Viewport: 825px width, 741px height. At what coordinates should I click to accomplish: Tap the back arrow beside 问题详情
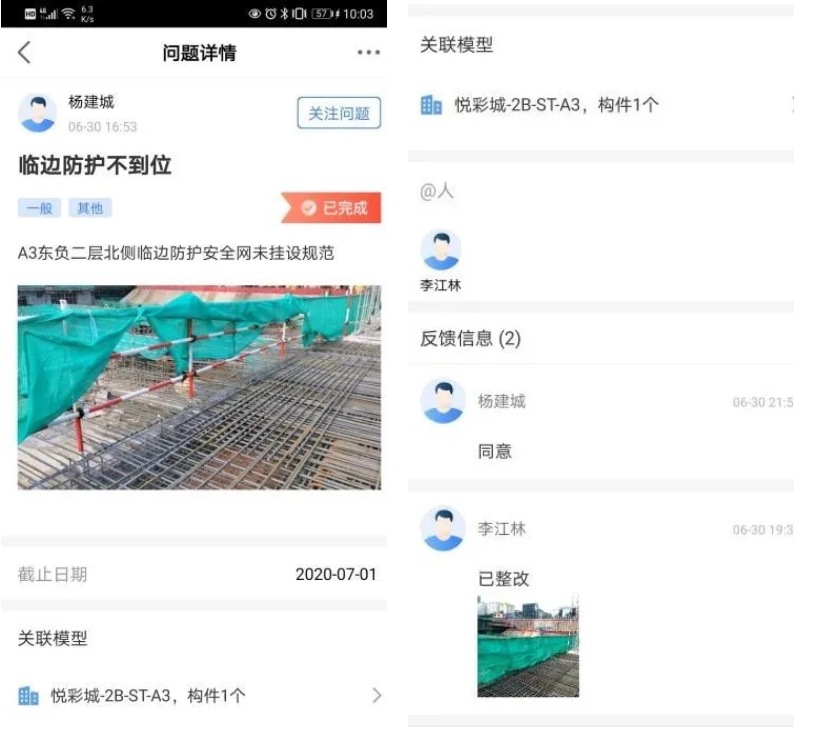pos(25,53)
